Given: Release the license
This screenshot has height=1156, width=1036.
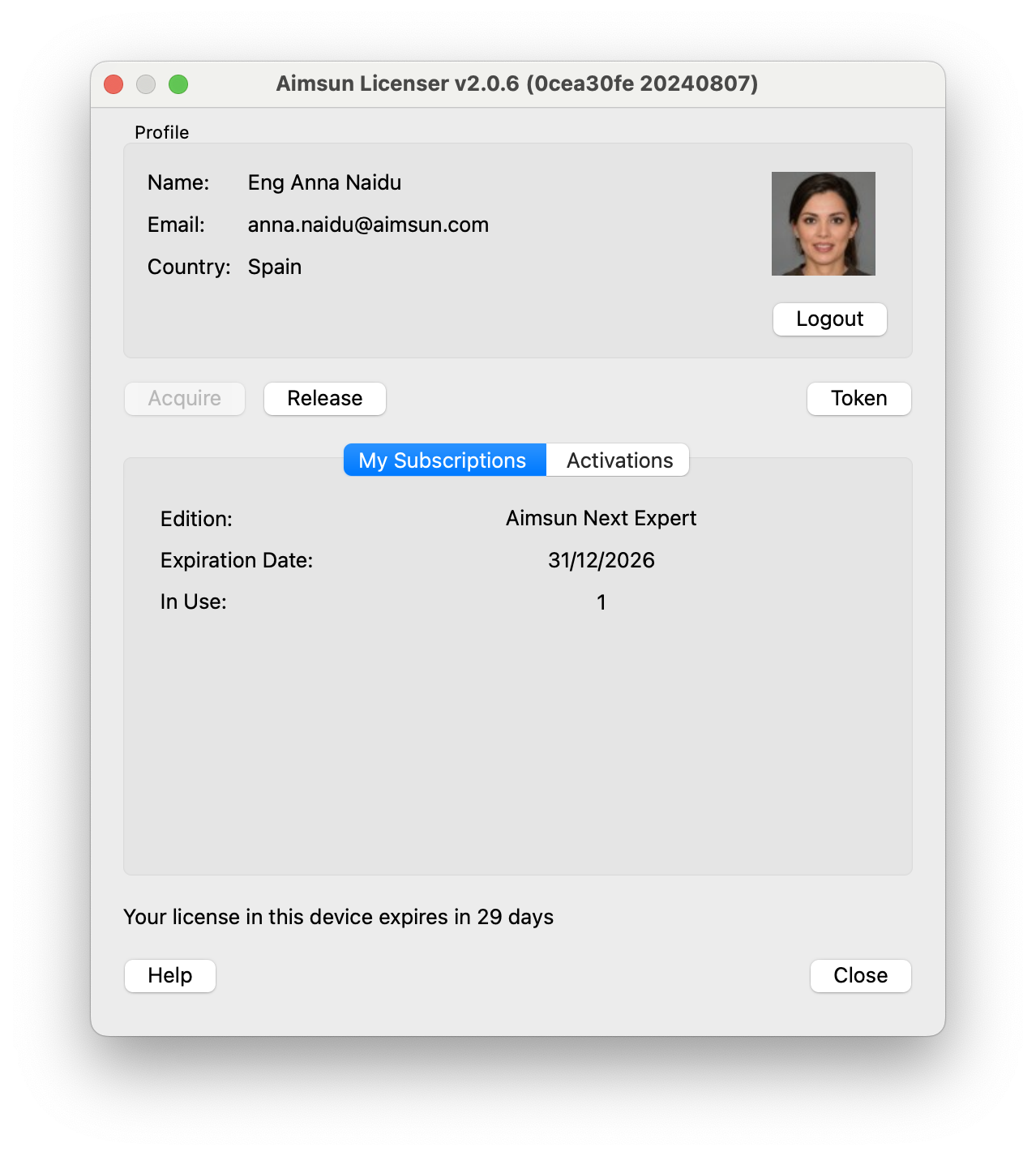Looking at the screenshot, I should tap(325, 399).
